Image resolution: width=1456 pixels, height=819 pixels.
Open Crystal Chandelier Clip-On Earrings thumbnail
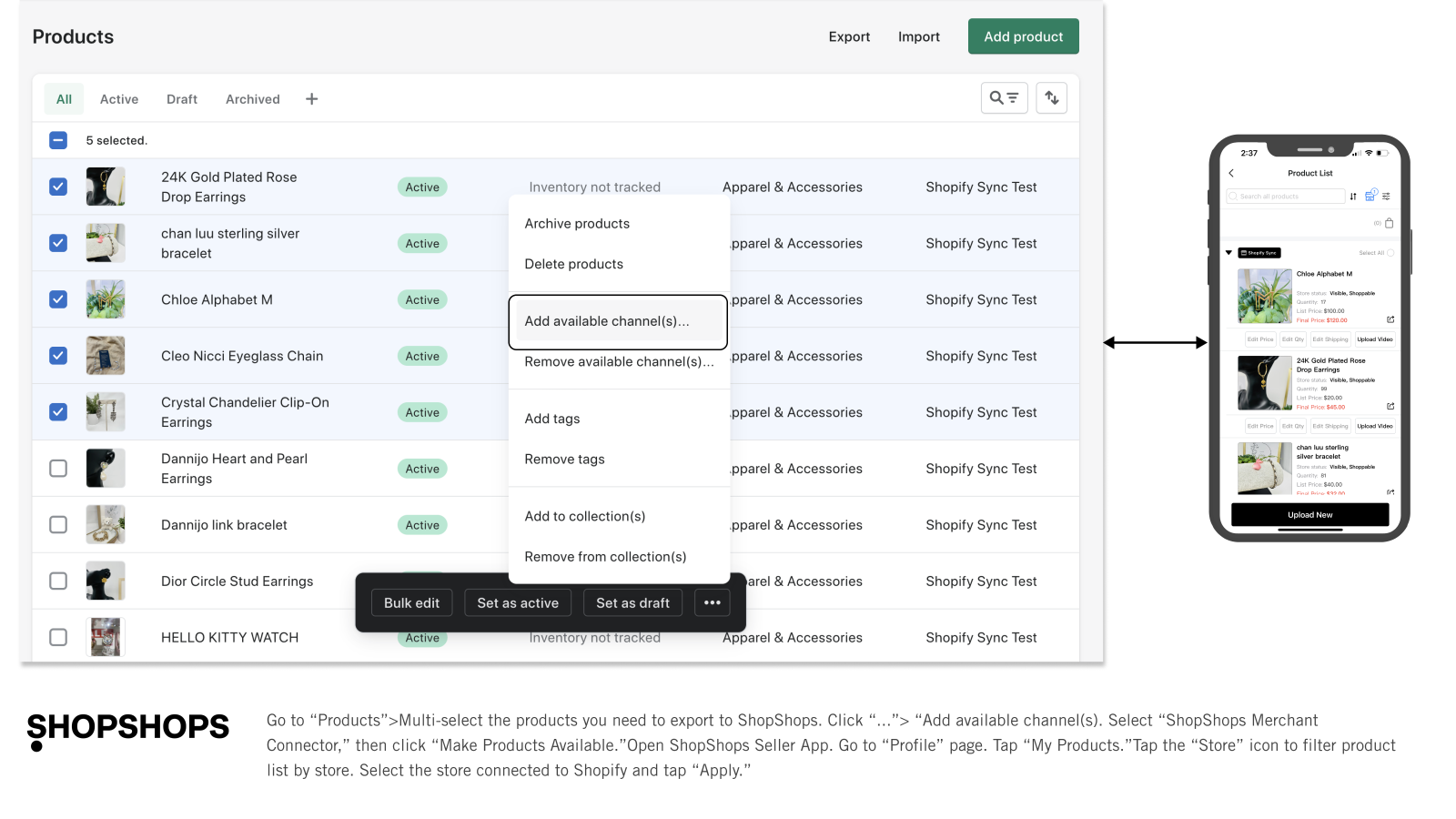[x=106, y=412]
